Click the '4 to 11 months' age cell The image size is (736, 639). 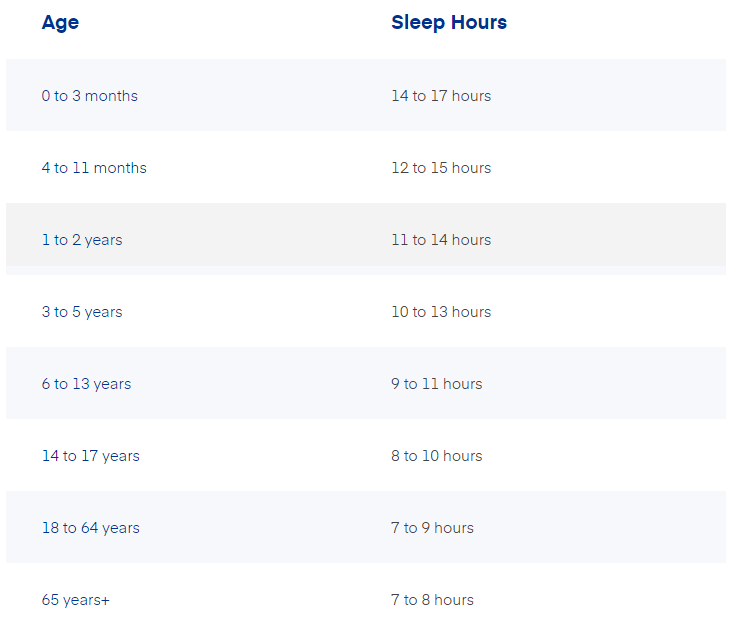point(94,168)
